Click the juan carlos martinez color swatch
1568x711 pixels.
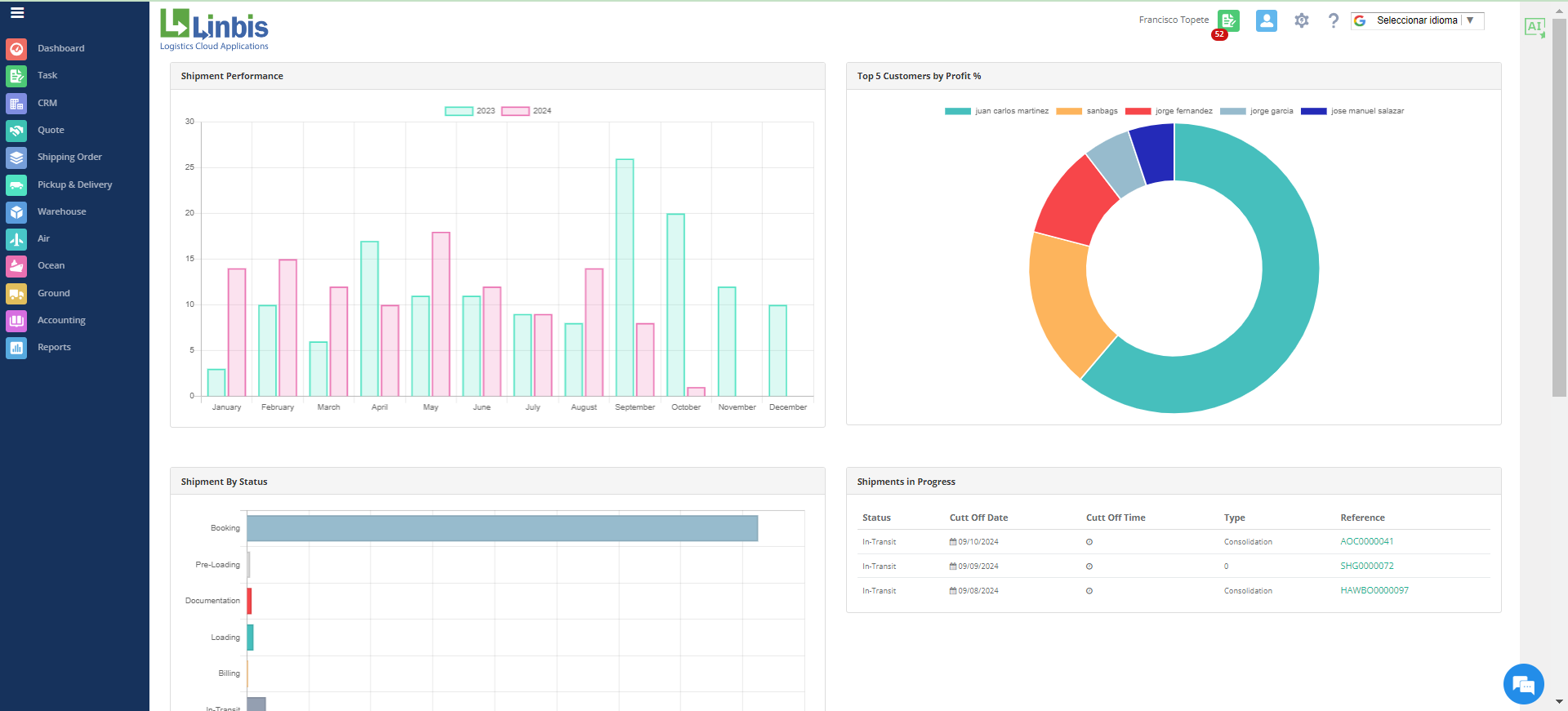[958, 111]
